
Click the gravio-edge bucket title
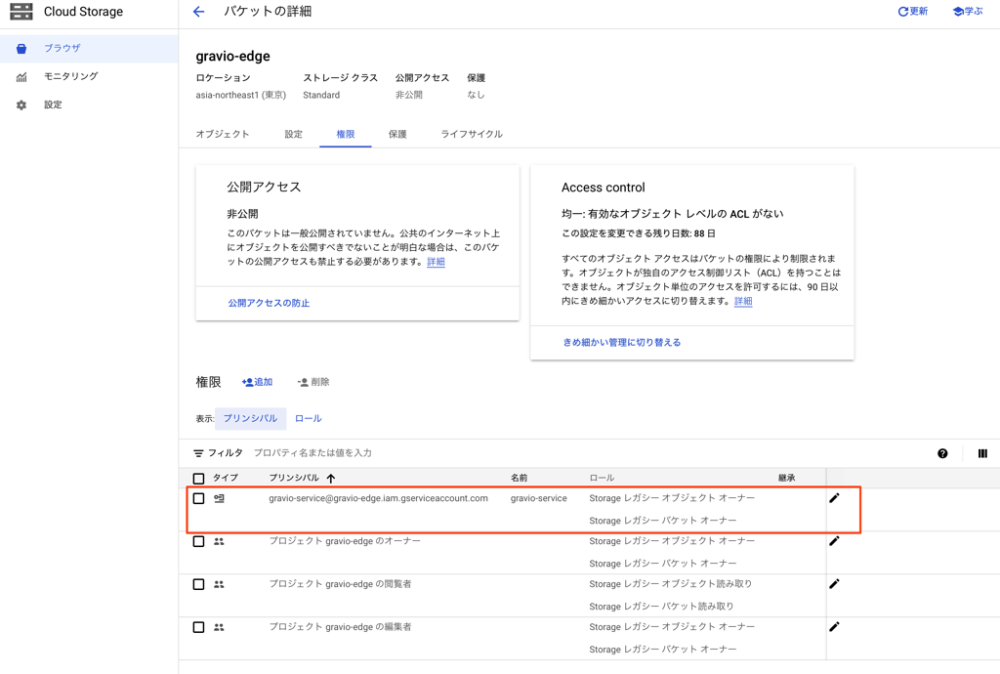[233, 56]
